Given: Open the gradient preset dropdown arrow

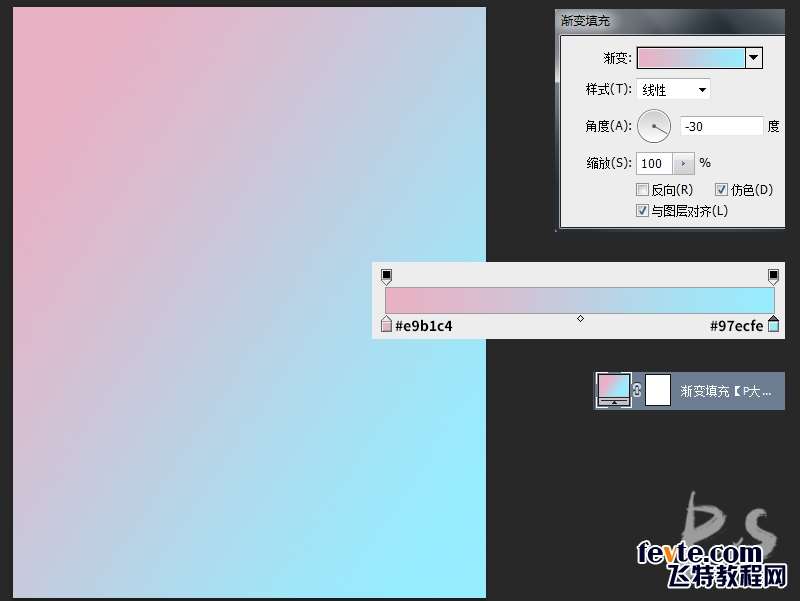Looking at the screenshot, I should point(754,58).
